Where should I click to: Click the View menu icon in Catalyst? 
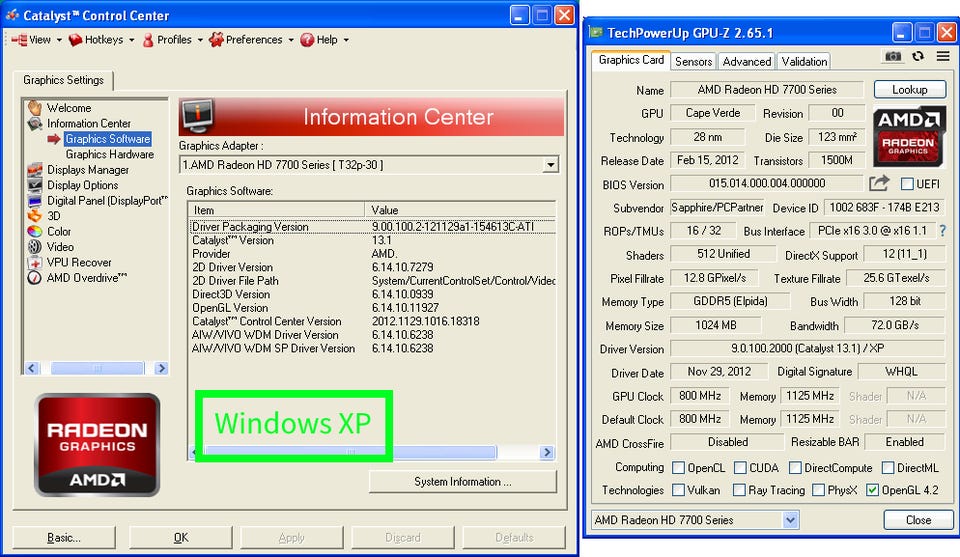(20, 40)
